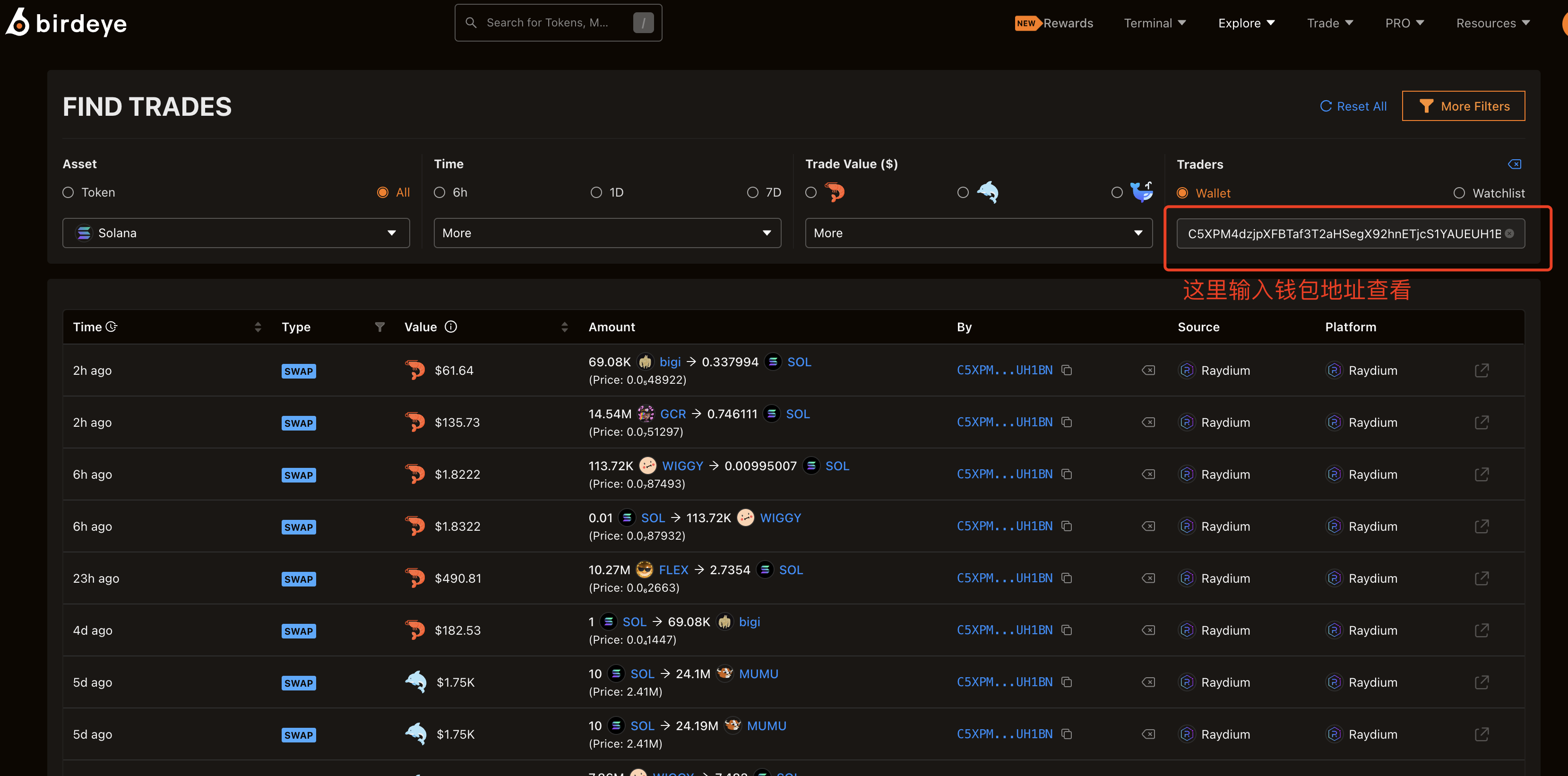
Task: Select the dolphin trade value radio button
Action: coord(963,192)
